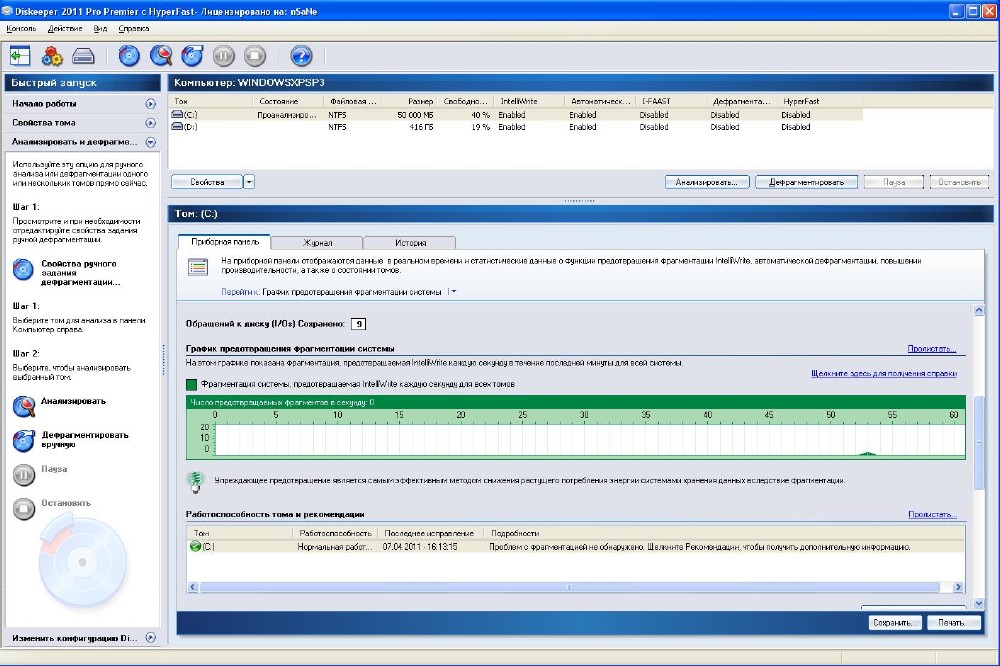The width and height of the screenshot is (1000, 666).
Task: Click the 'Последнее исправление' column header
Action: pos(430,533)
